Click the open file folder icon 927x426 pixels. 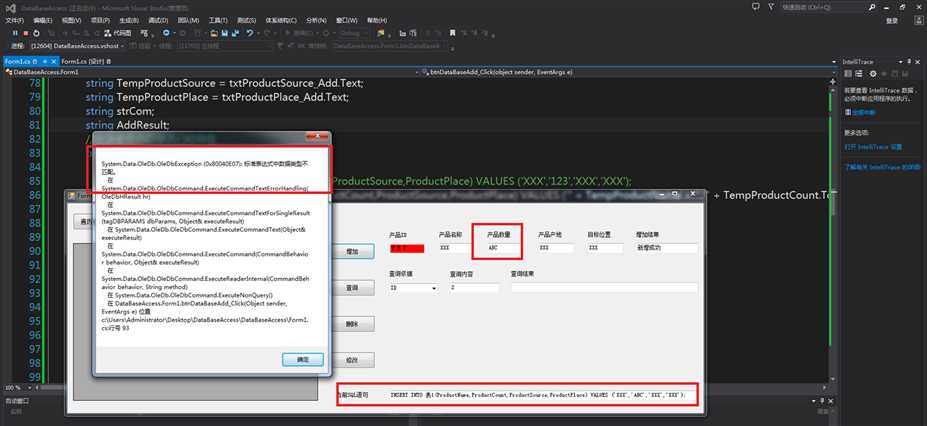215,33
